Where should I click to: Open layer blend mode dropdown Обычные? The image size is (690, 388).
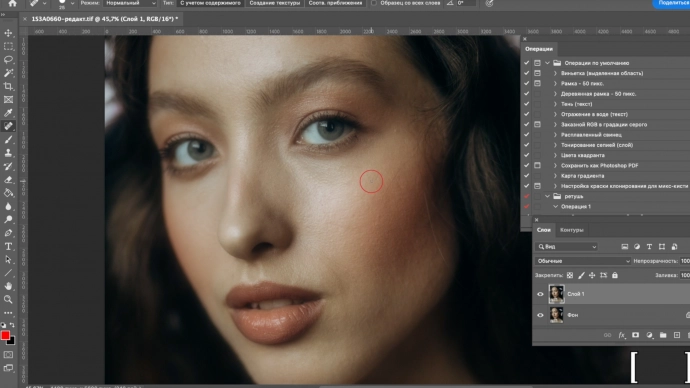click(583, 261)
